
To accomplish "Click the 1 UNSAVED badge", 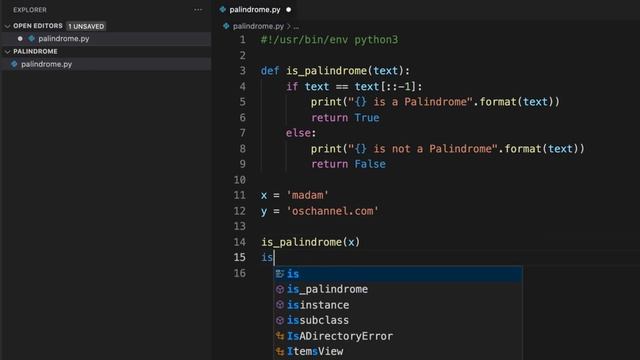I will pos(86,26).
